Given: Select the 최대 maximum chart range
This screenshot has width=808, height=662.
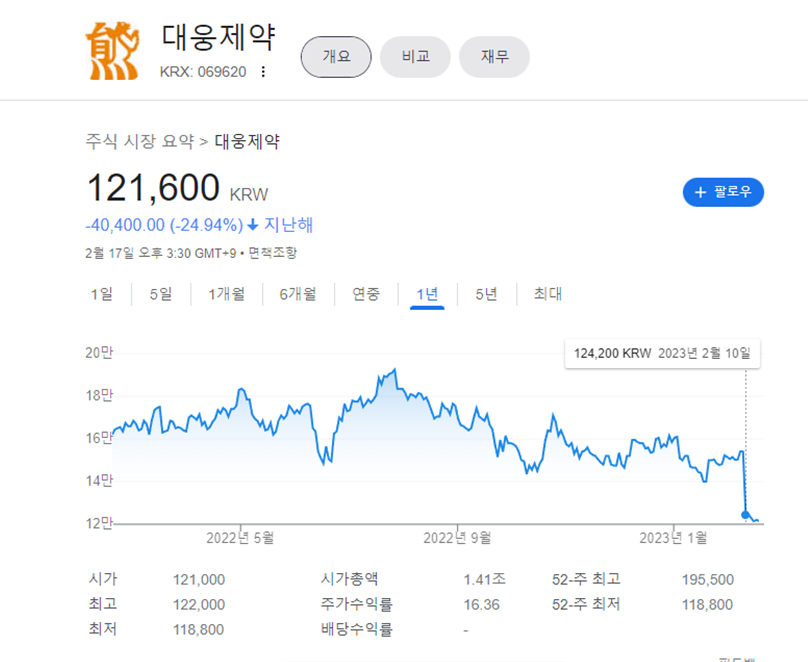Looking at the screenshot, I should tap(548, 294).
